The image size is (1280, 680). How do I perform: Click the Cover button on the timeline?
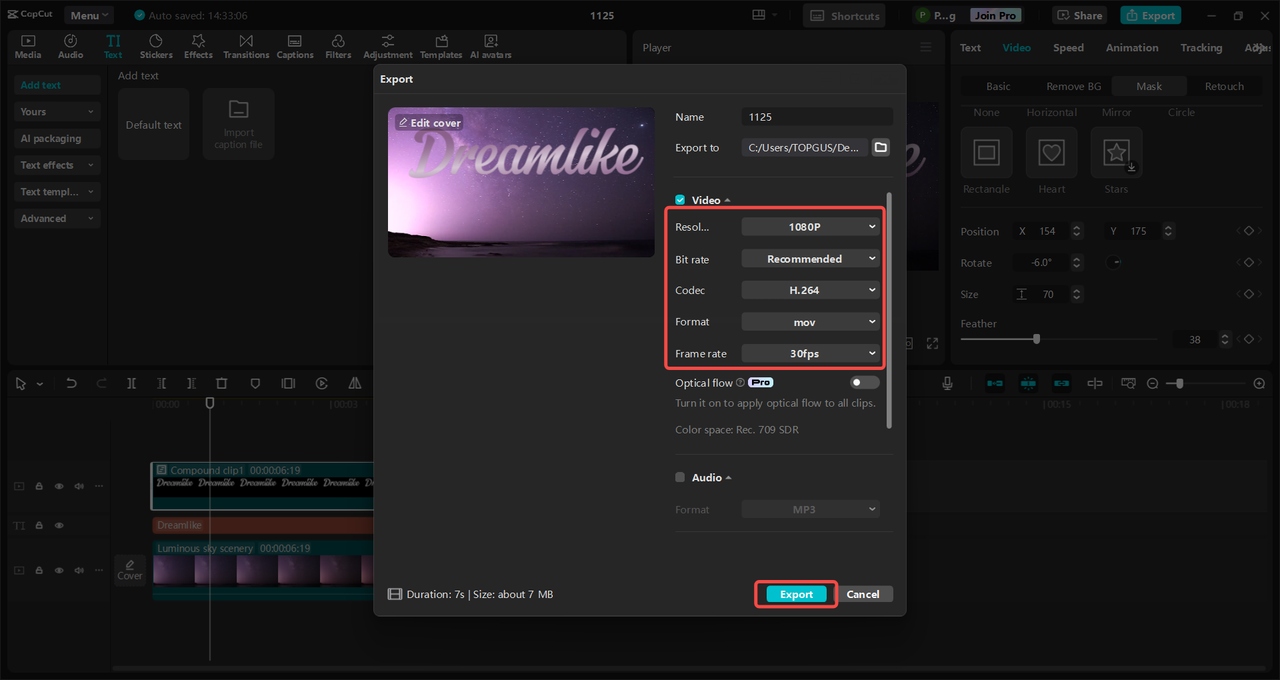point(130,569)
